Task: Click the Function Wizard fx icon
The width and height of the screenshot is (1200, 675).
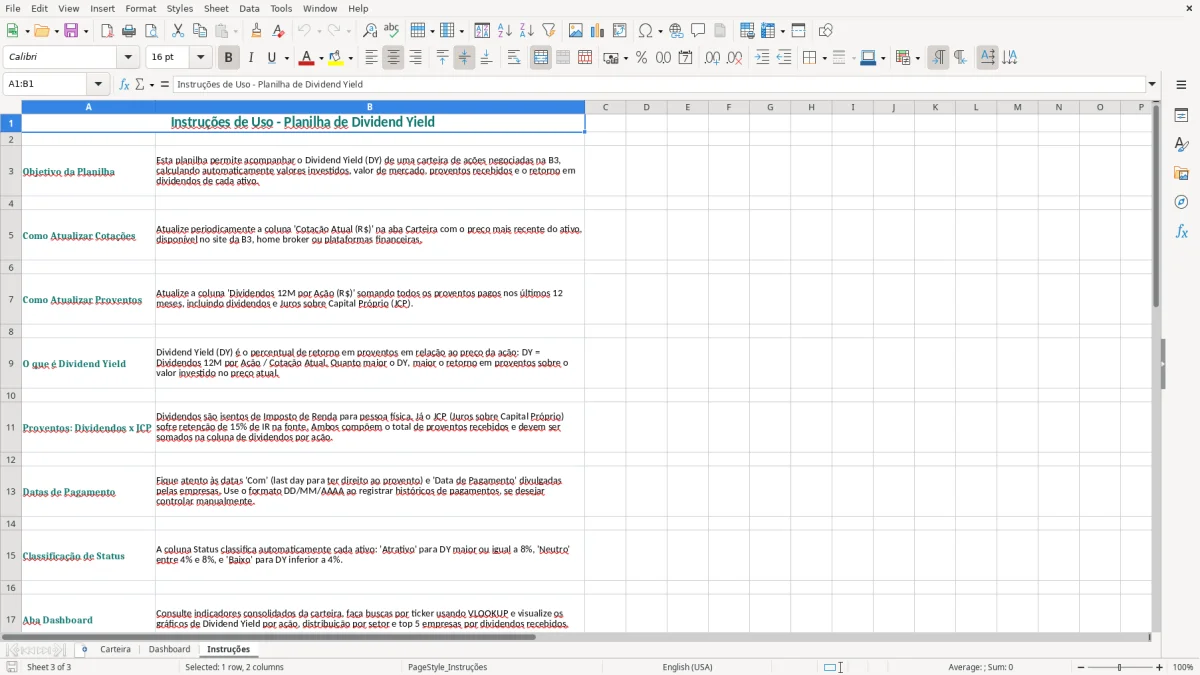Action: 125,84
